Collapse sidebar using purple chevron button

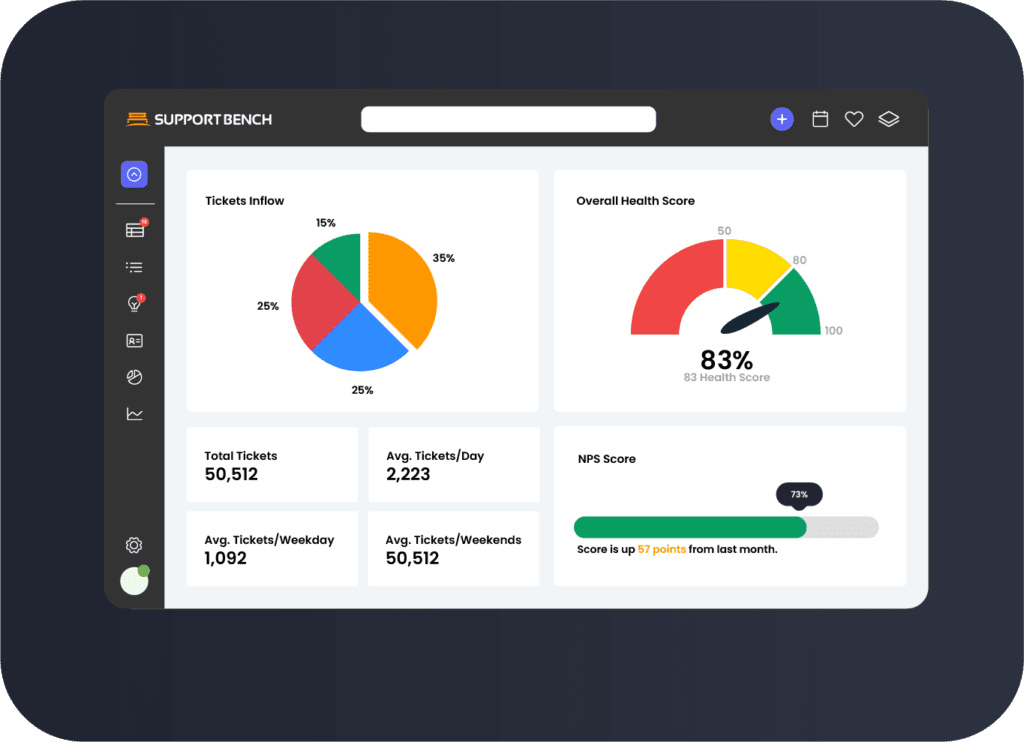pyautogui.click(x=134, y=175)
